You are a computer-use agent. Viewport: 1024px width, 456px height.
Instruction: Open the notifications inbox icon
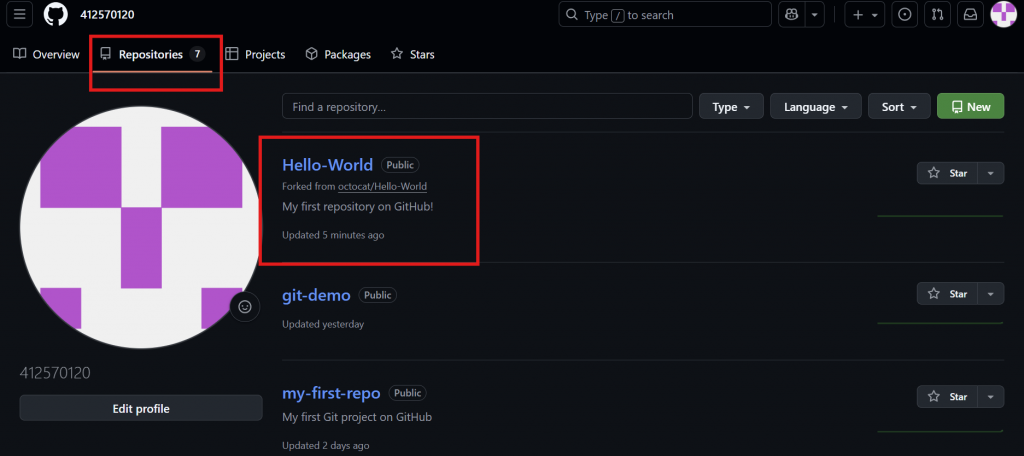click(970, 14)
